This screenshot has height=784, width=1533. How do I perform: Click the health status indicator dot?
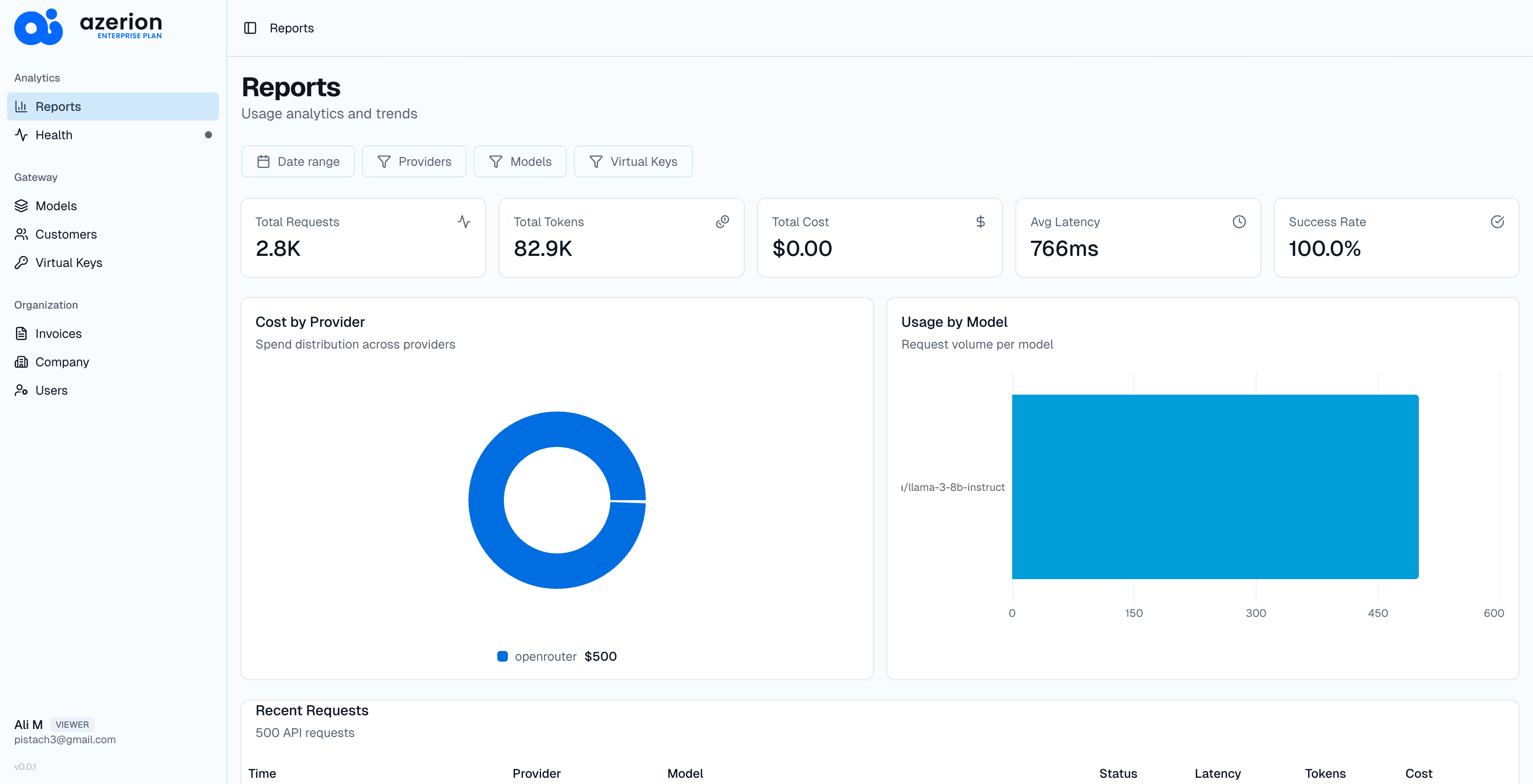coord(208,135)
